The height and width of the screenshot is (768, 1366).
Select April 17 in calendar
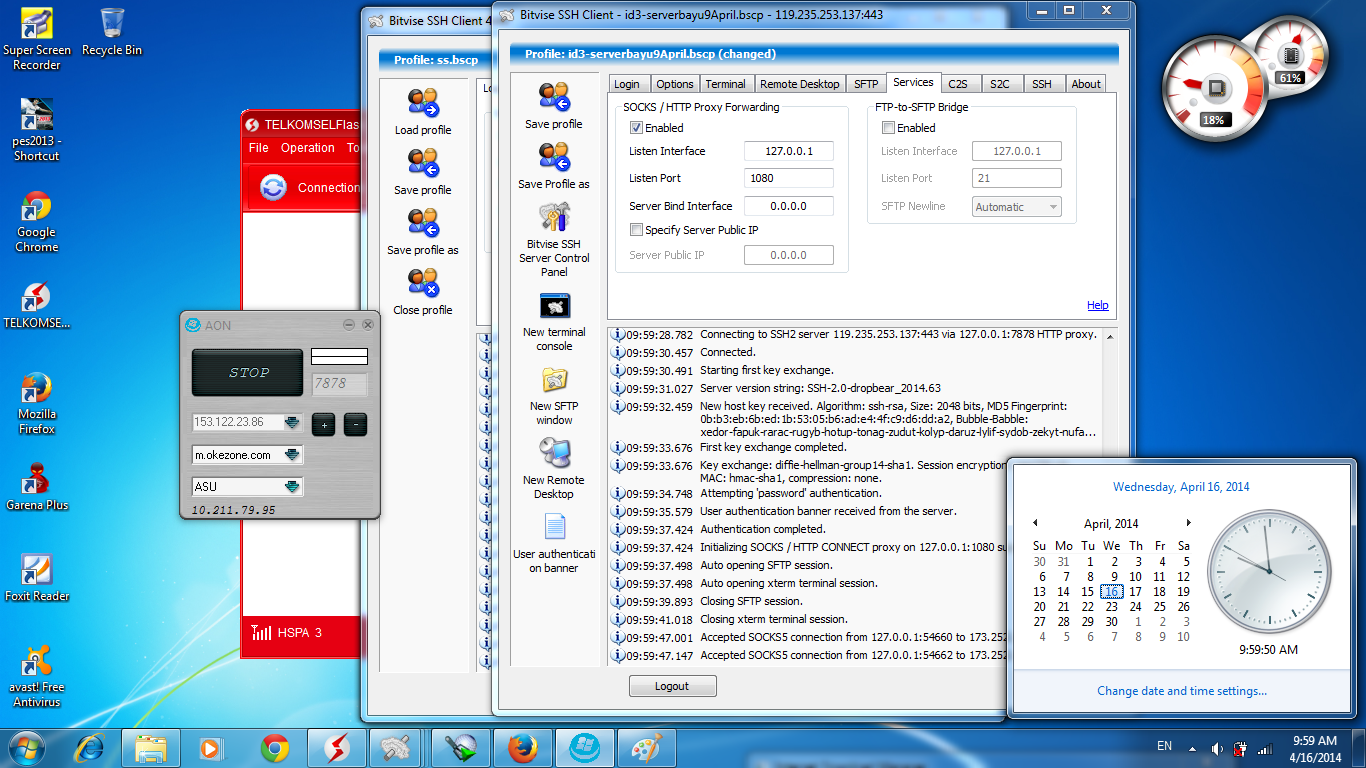coord(1136,591)
